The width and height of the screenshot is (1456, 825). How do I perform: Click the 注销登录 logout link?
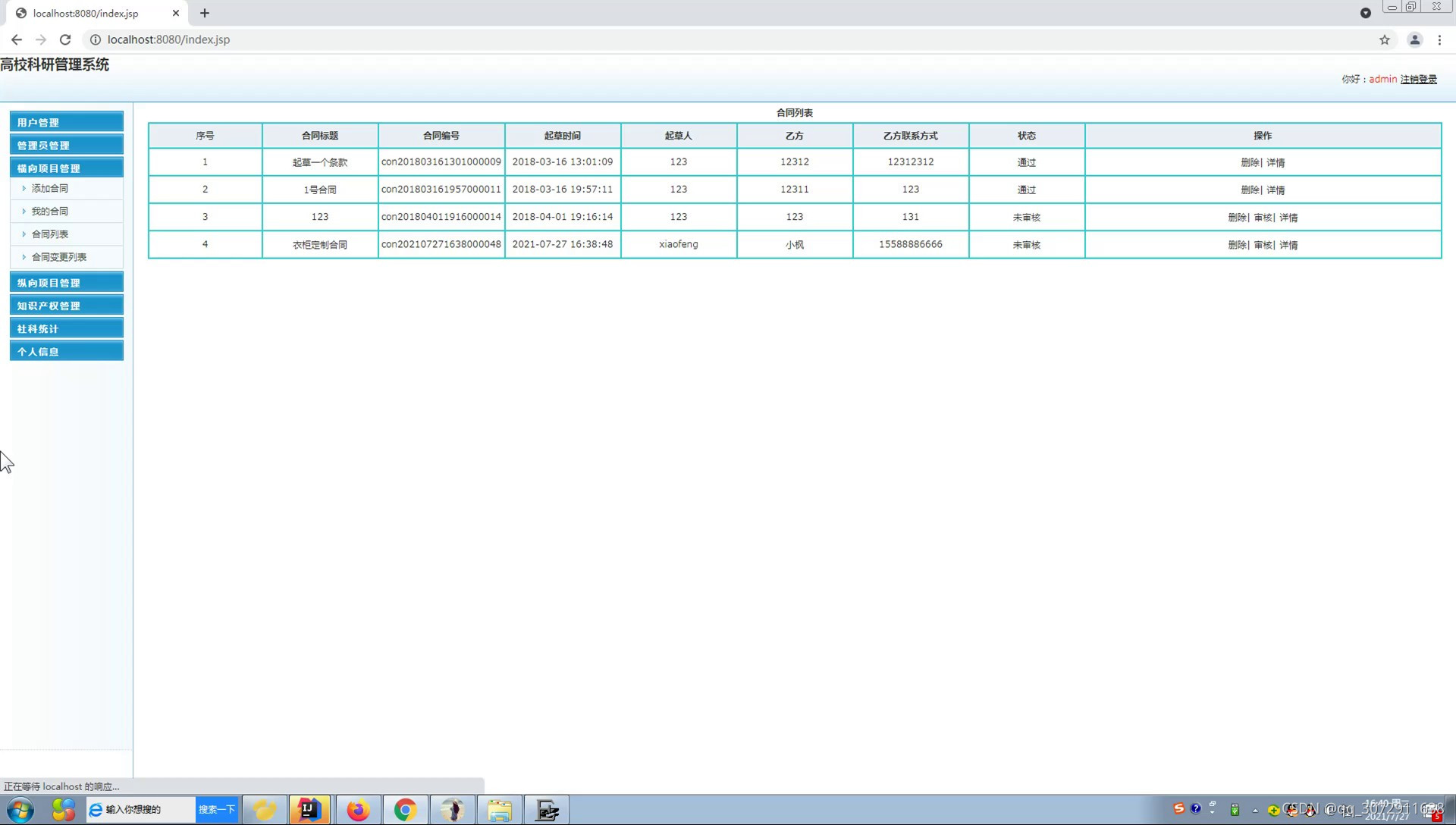click(x=1418, y=79)
